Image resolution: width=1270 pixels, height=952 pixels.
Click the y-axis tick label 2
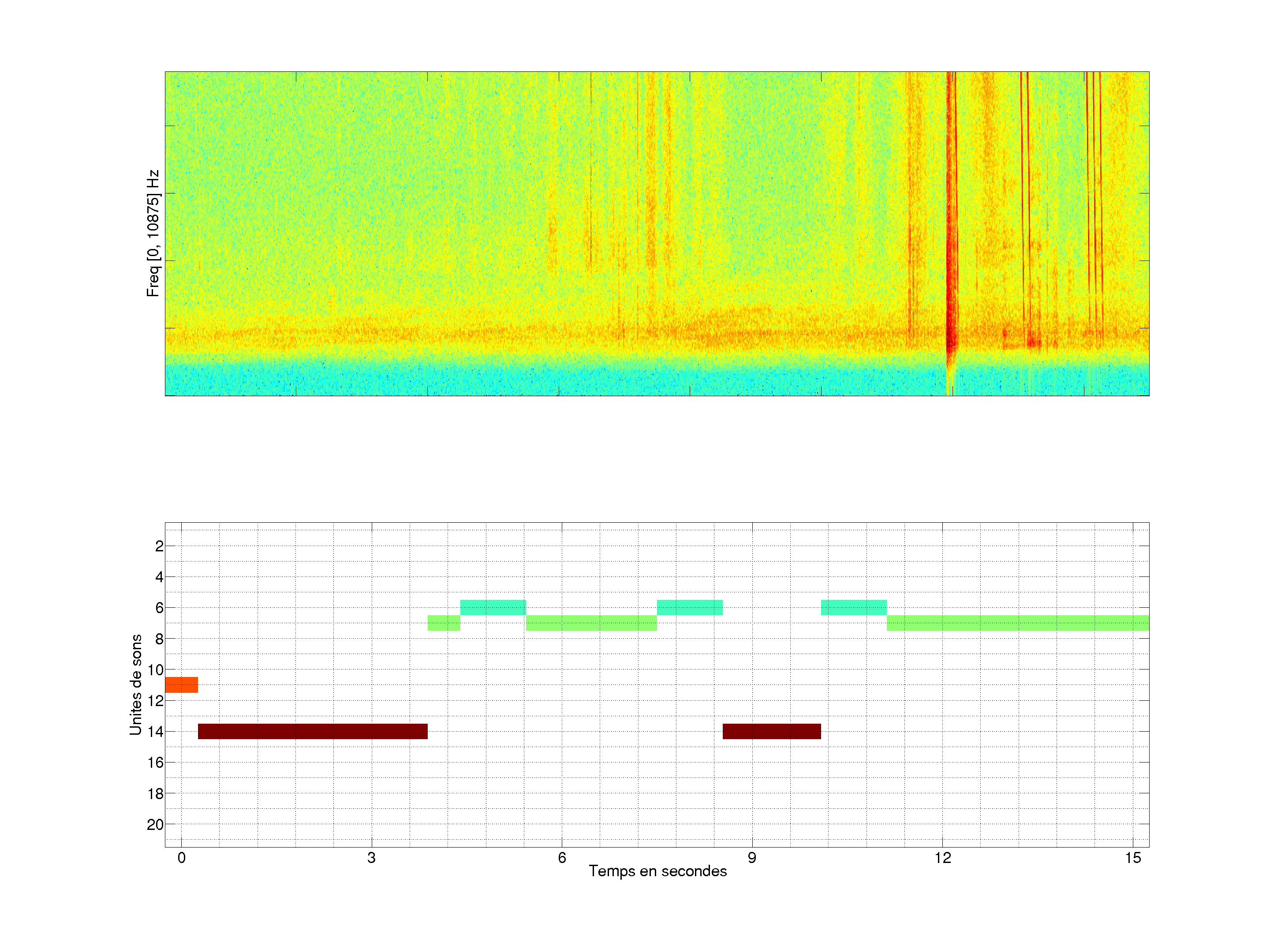(x=159, y=546)
